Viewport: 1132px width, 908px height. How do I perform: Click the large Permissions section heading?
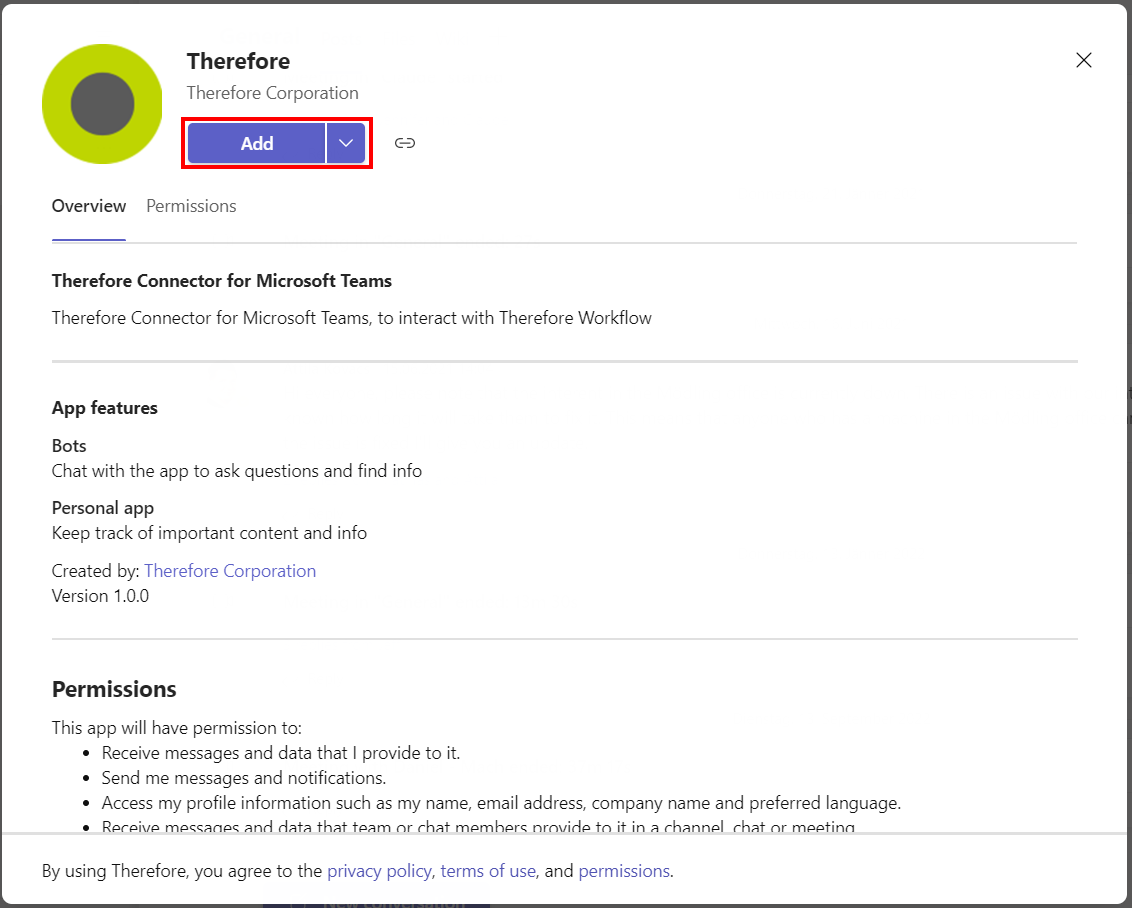coord(114,689)
